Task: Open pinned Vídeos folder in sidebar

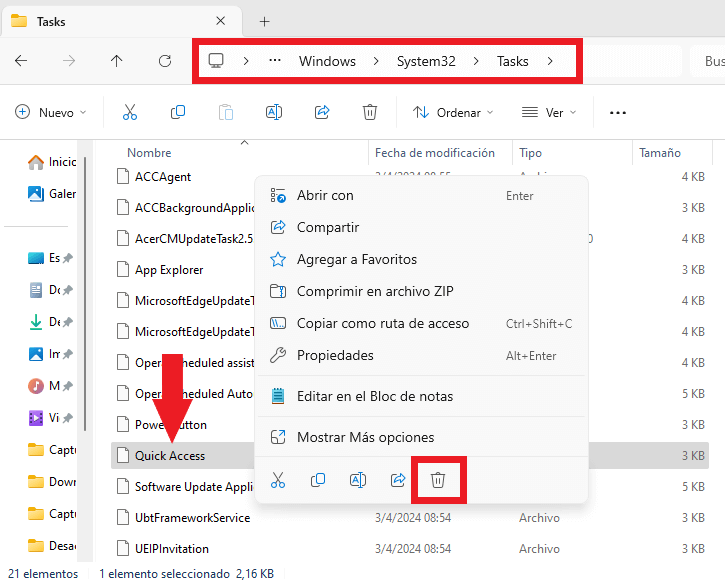Action: tap(50, 418)
